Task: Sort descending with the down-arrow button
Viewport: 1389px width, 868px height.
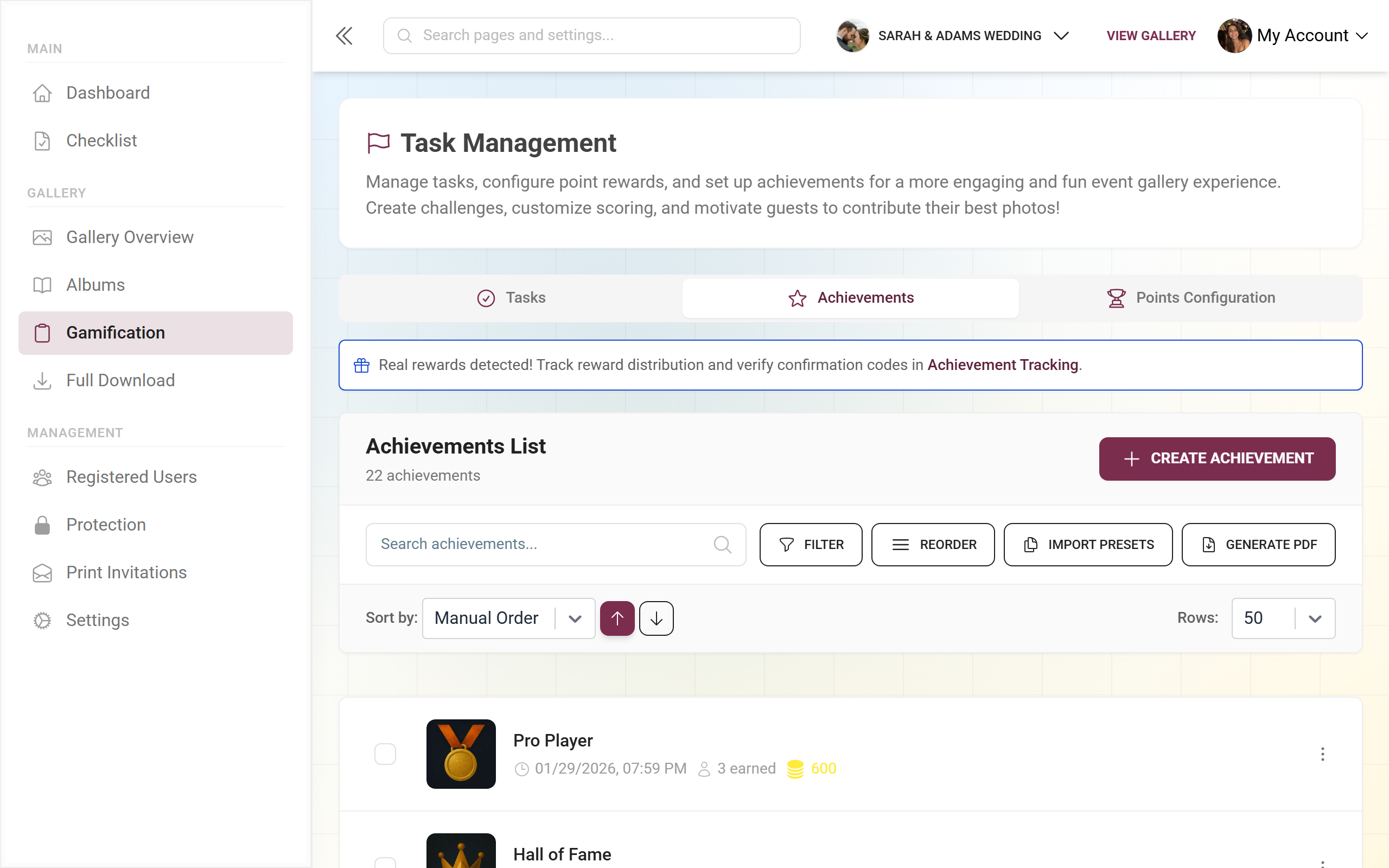Action: [x=656, y=618]
